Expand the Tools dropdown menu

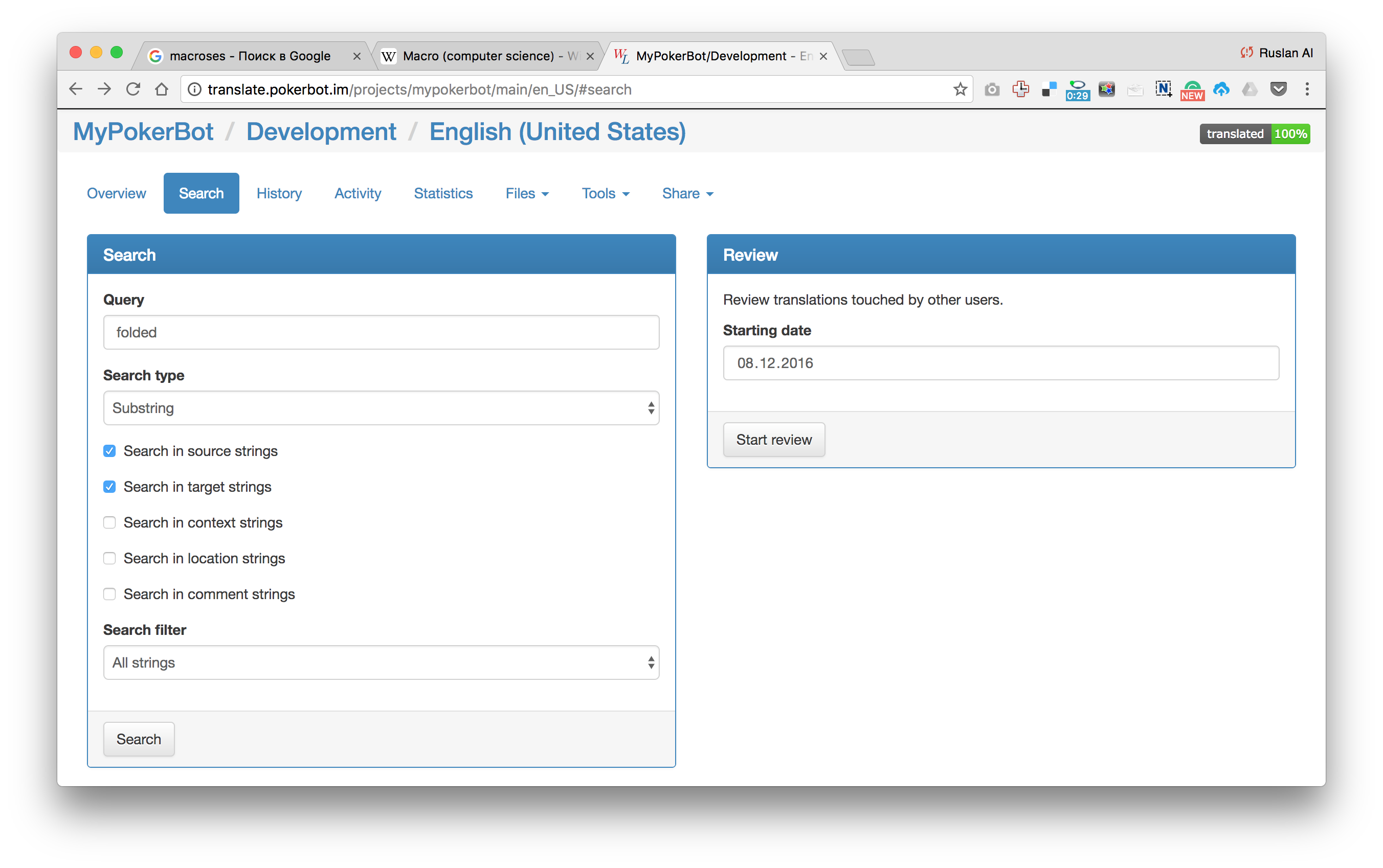606,193
